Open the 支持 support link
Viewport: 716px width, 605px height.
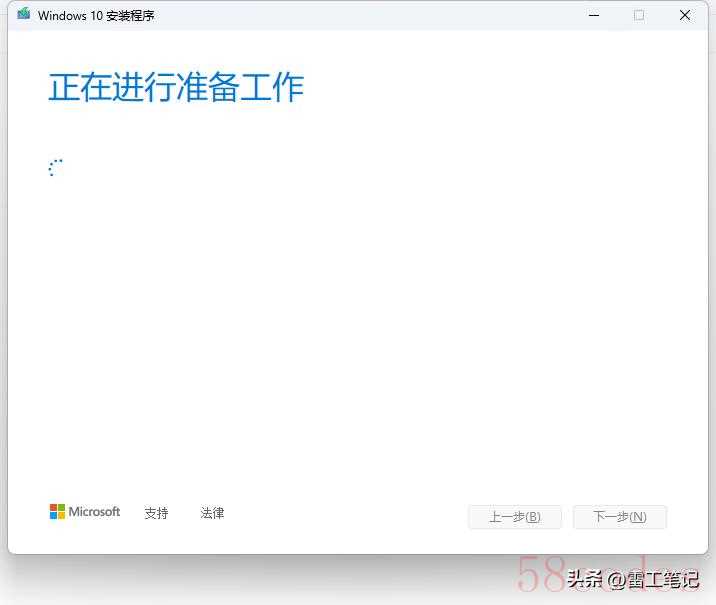[x=157, y=513]
